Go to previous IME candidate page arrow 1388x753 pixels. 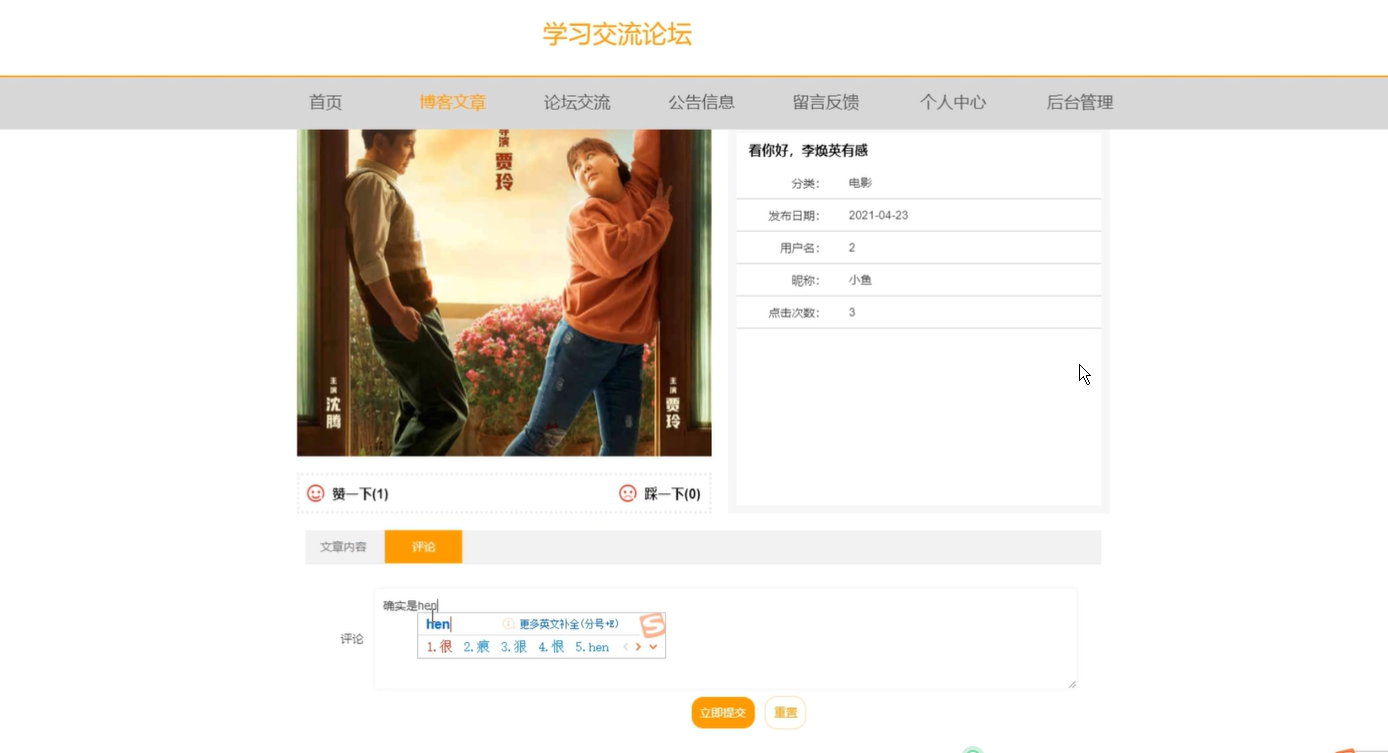(x=626, y=647)
